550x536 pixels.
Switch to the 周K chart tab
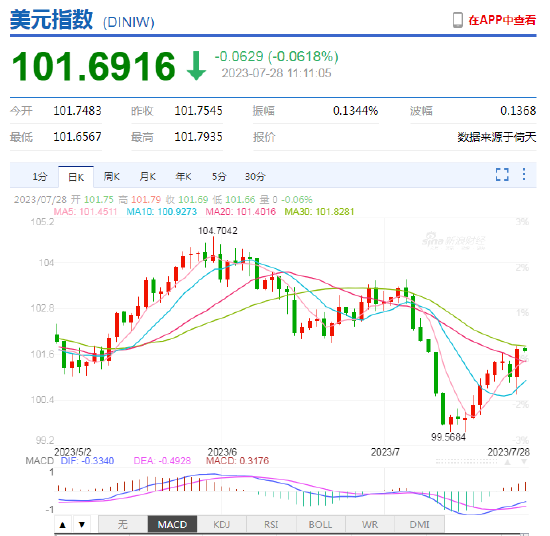coord(112,176)
